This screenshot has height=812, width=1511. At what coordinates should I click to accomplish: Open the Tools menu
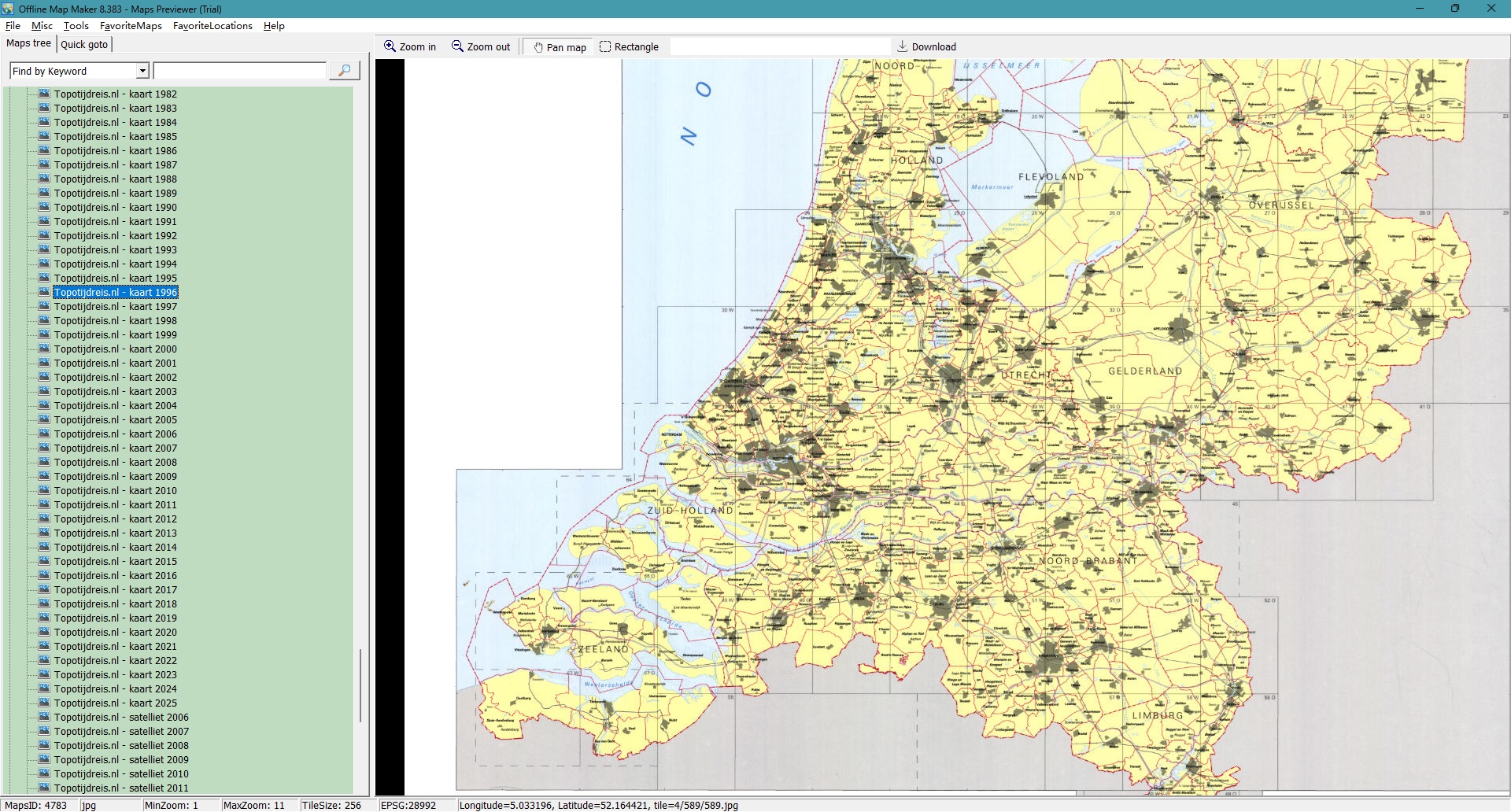(76, 26)
